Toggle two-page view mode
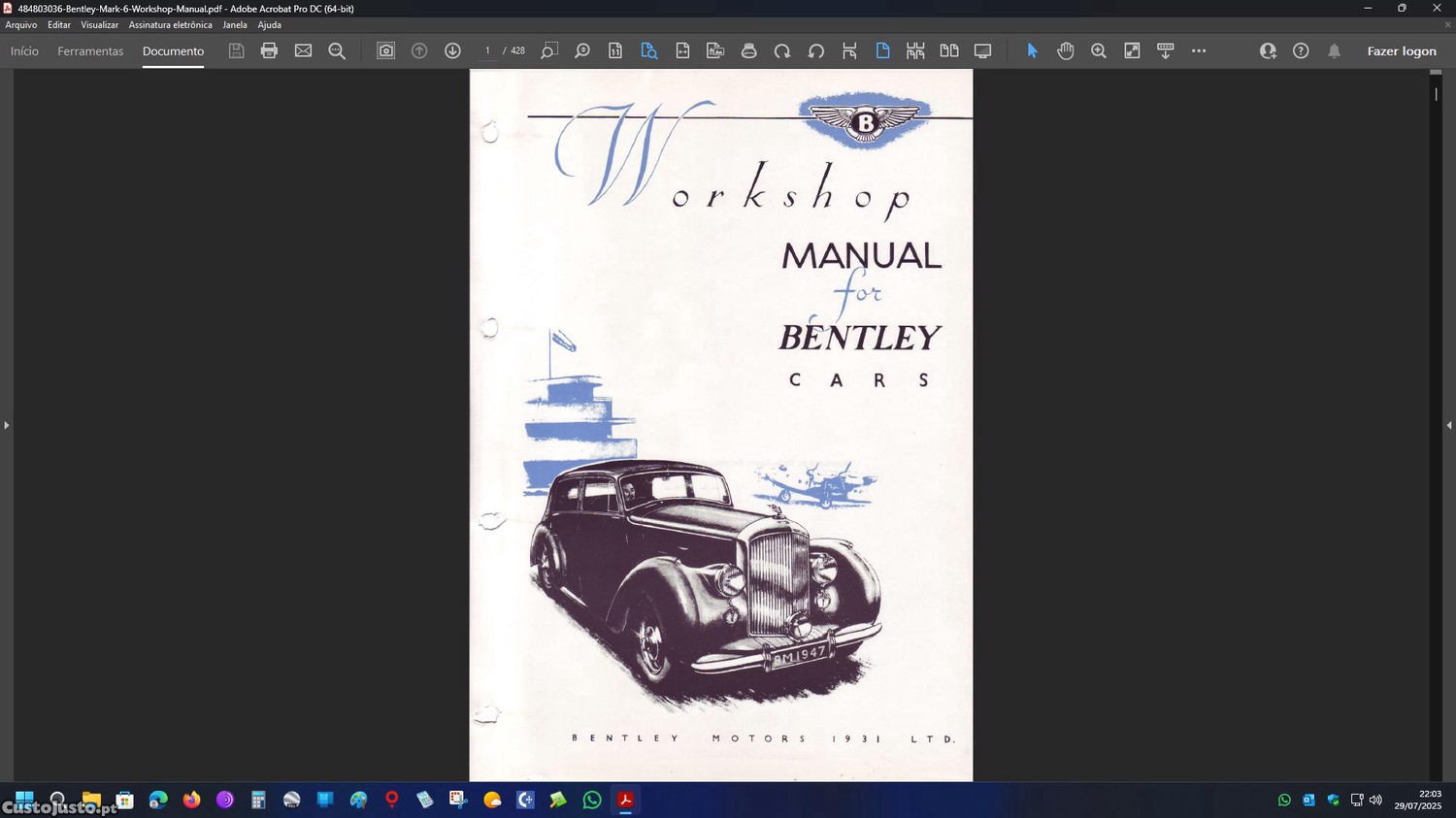The height and width of the screenshot is (818, 1456). (948, 50)
